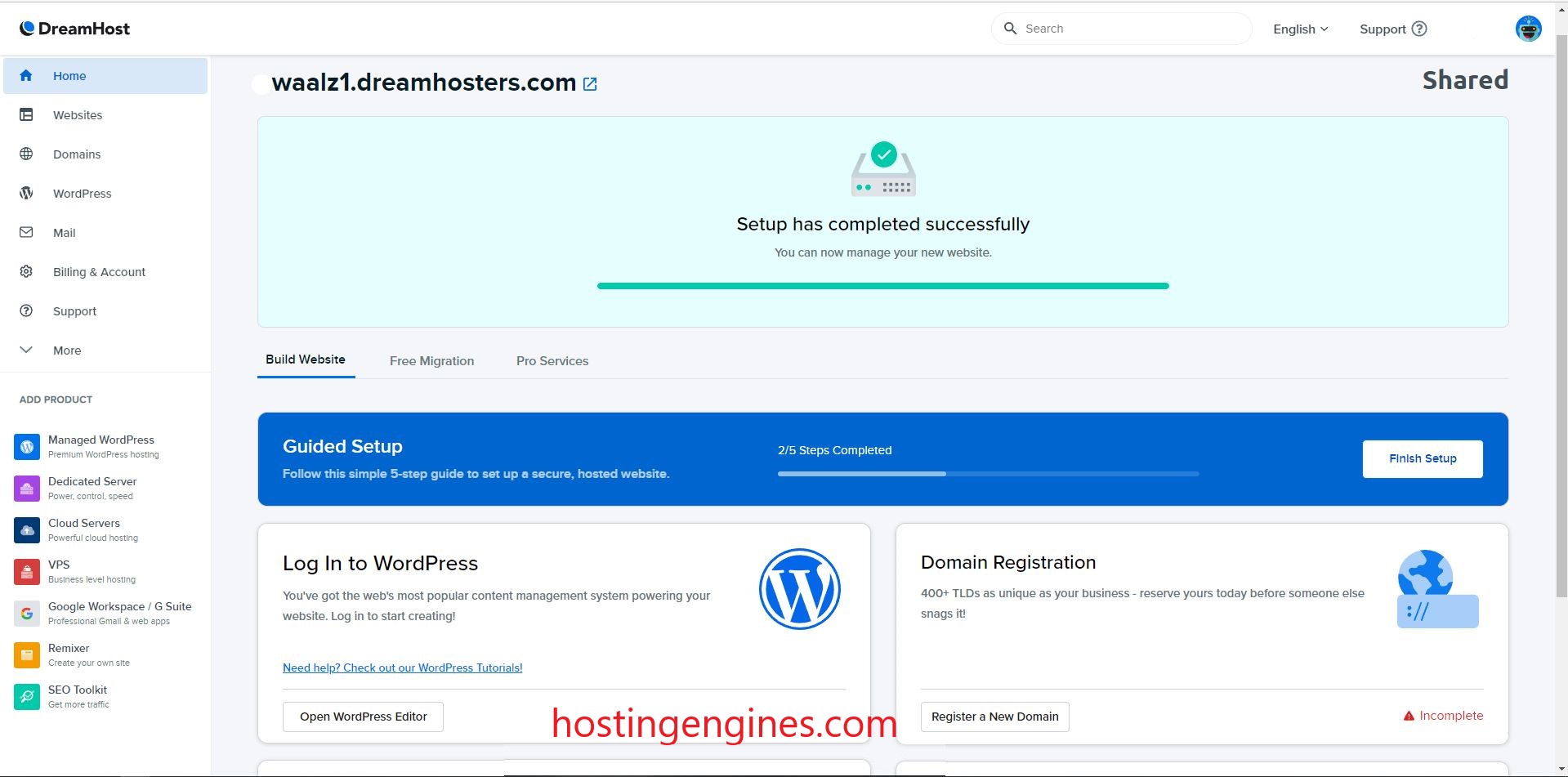
Task: Open the WordPress Tutorials help link
Action: coord(402,668)
